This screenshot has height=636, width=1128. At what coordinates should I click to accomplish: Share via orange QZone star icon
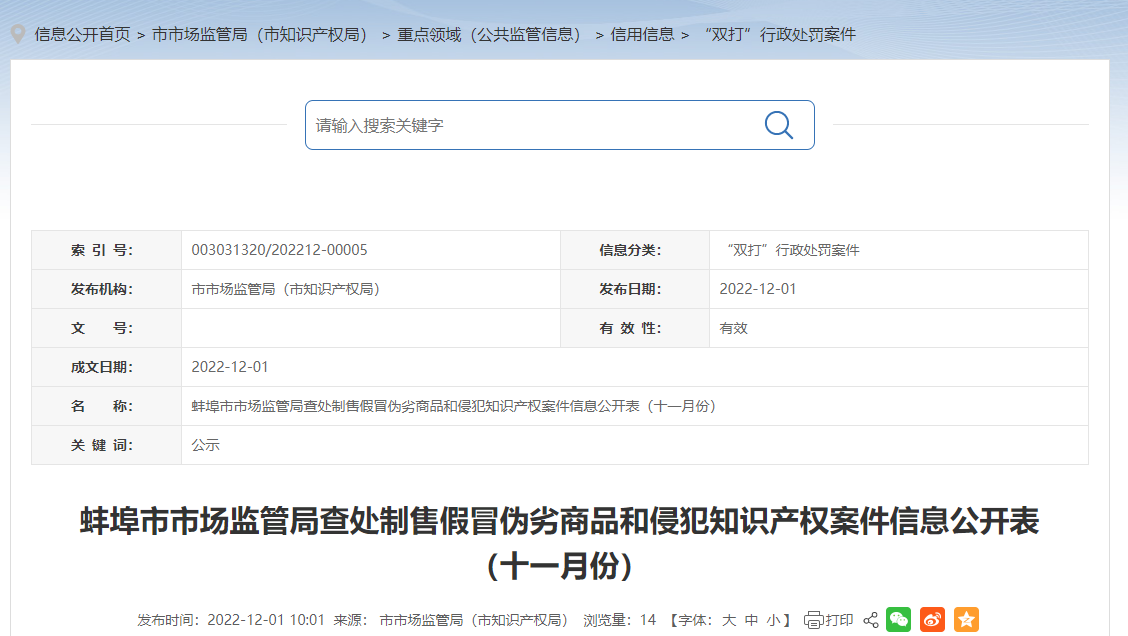[966, 620]
